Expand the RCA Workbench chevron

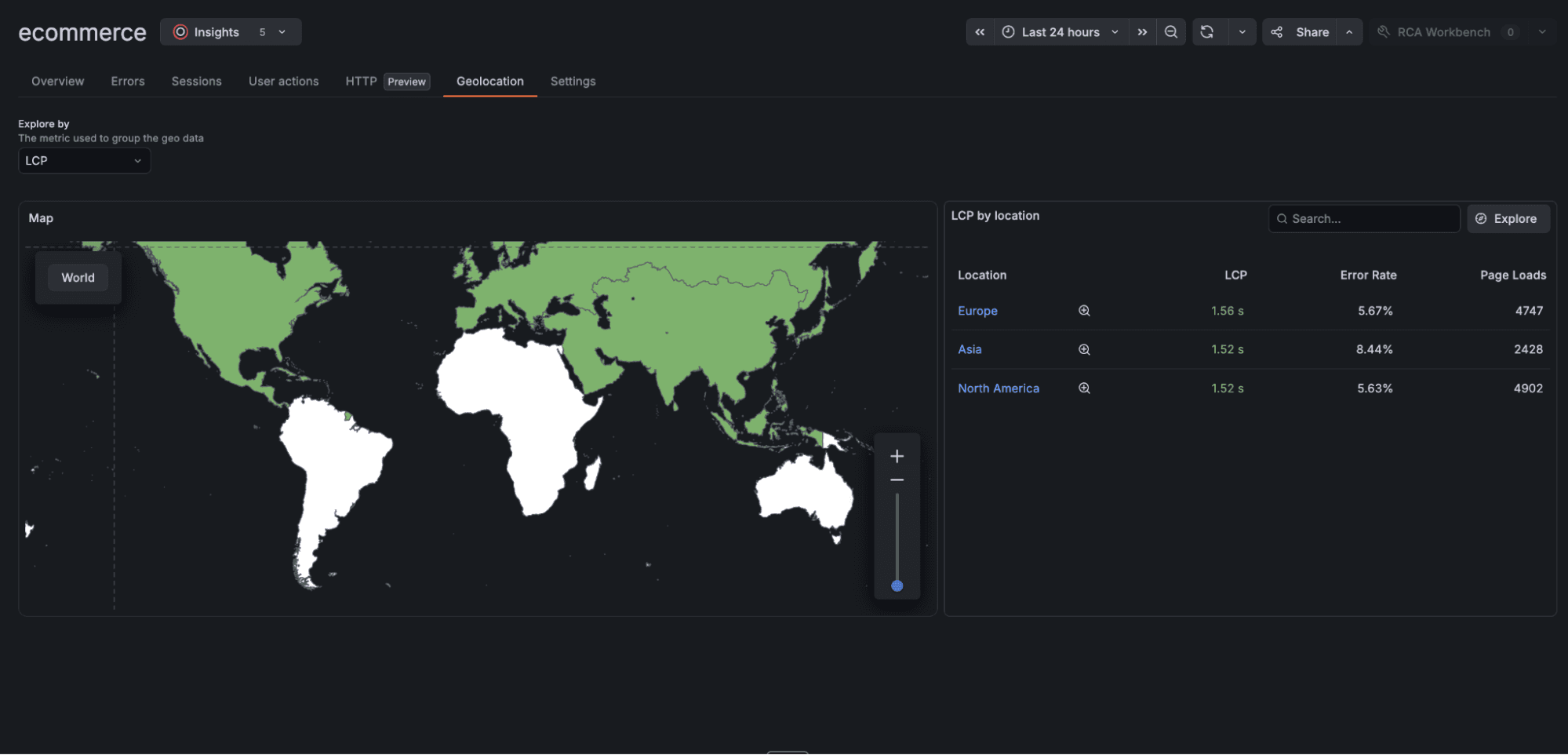[1542, 32]
